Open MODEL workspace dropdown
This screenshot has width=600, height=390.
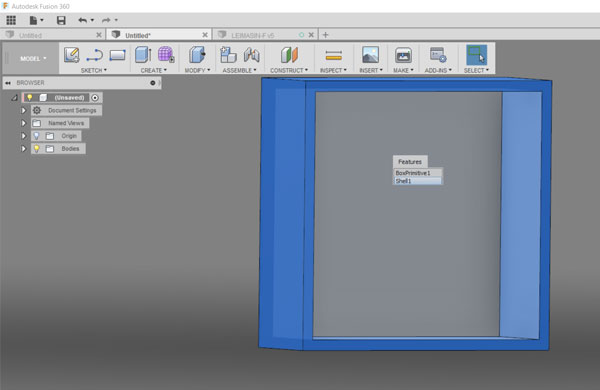[x=33, y=59]
